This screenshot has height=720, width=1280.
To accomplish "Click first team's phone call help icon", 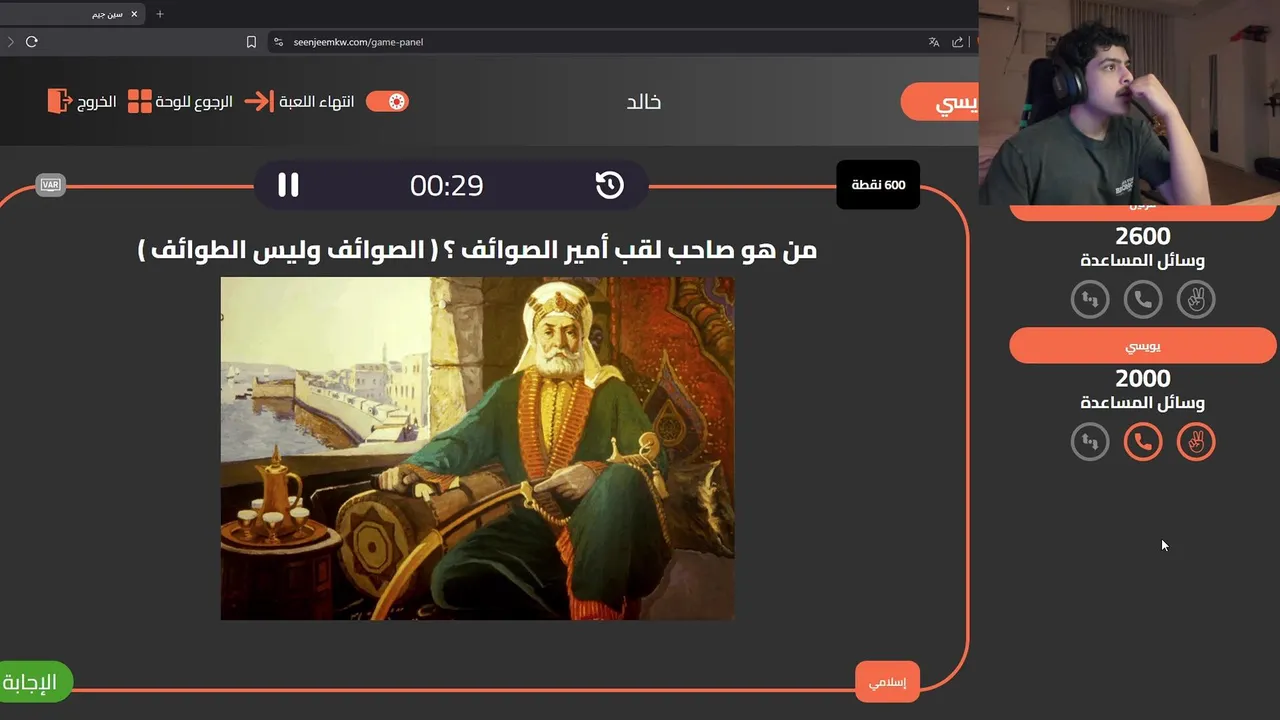I will (x=1143, y=299).
